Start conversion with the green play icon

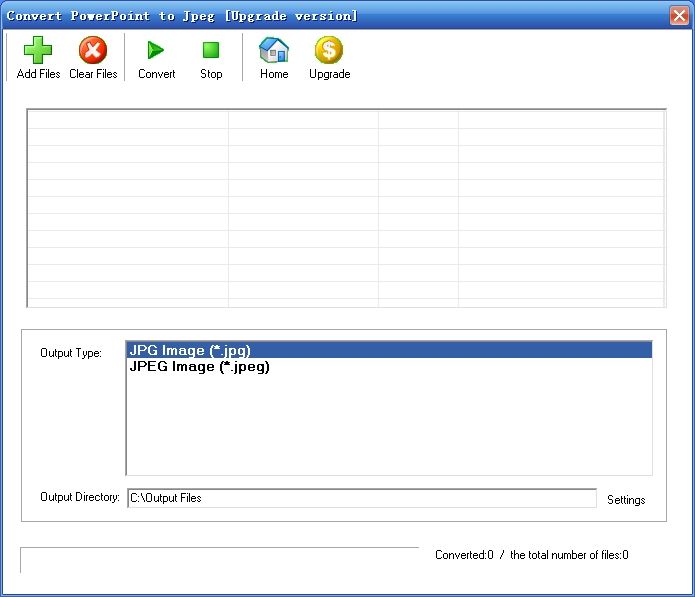point(156,51)
